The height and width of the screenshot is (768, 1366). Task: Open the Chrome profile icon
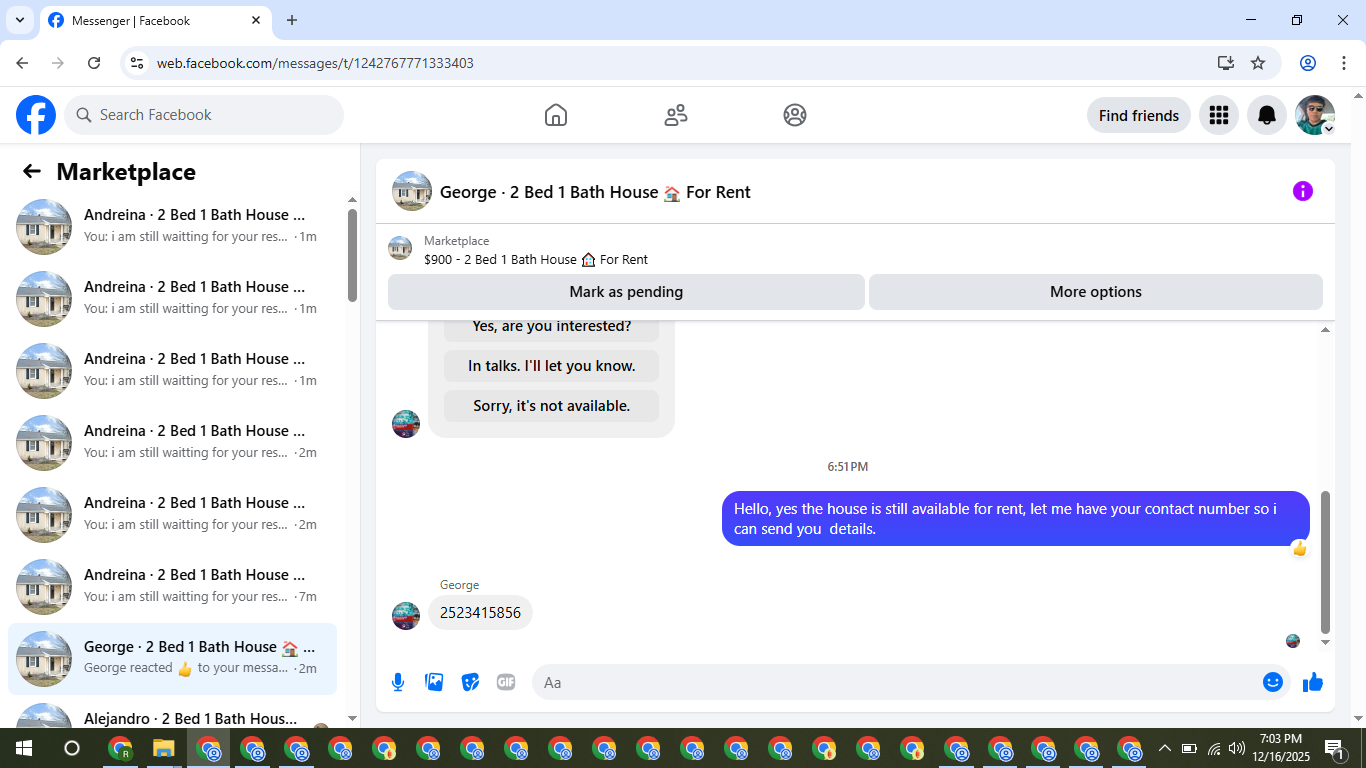tap(1308, 63)
